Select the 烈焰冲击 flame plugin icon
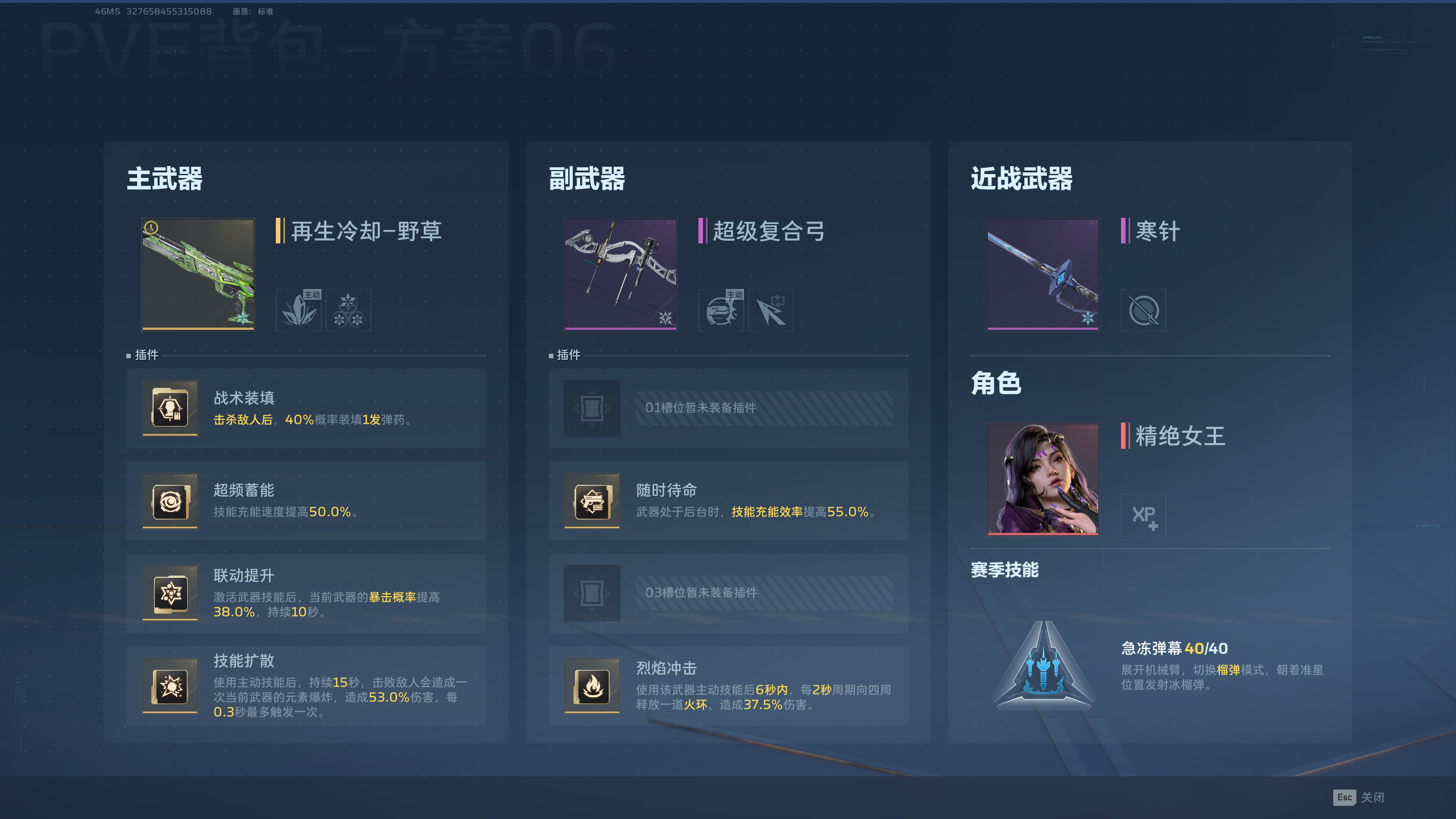Image resolution: width=1456 pixels, height=819 pixels. click(x=592, y=685)
